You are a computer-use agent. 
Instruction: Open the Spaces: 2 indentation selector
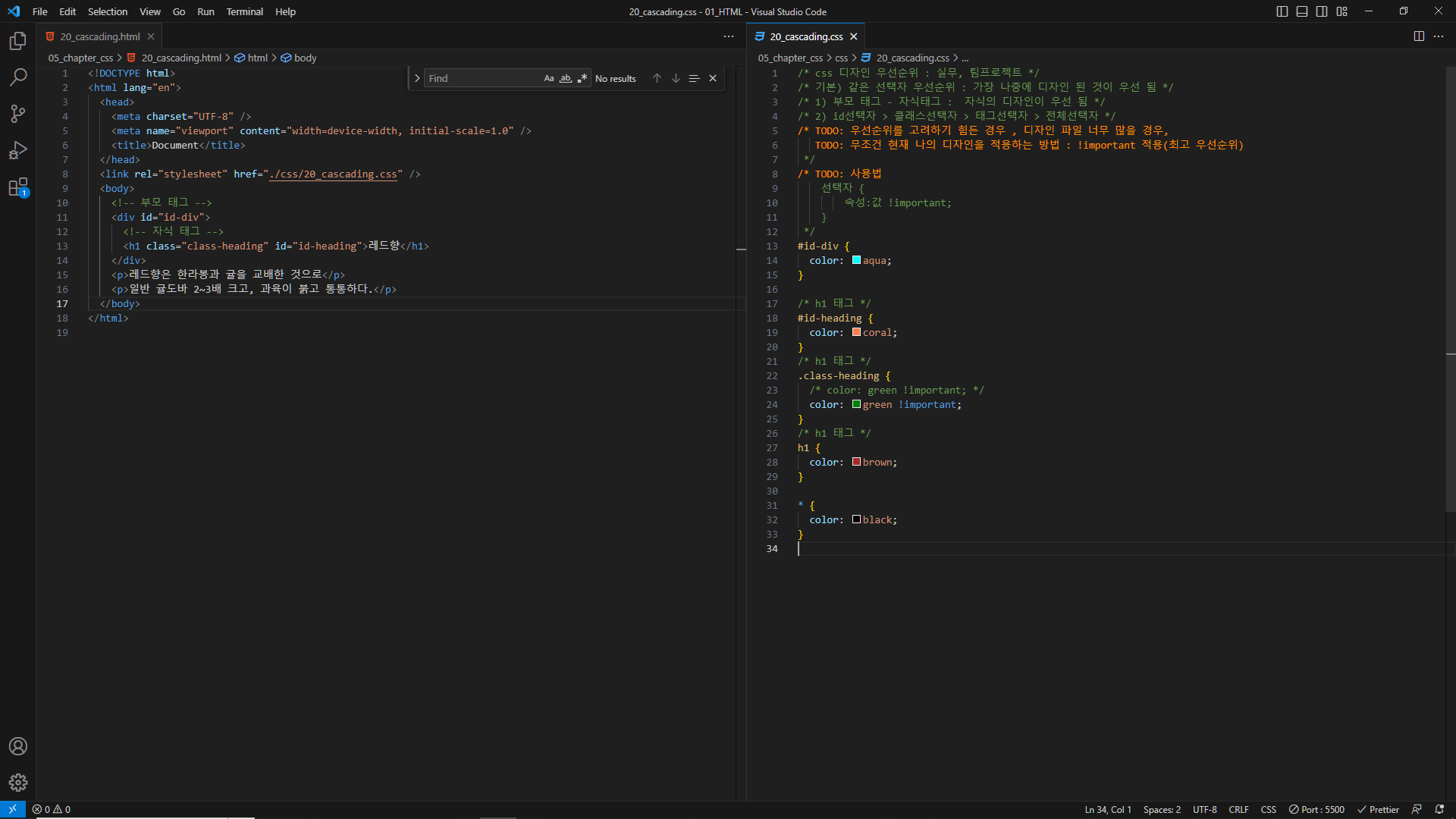(x=1162, y=810)
